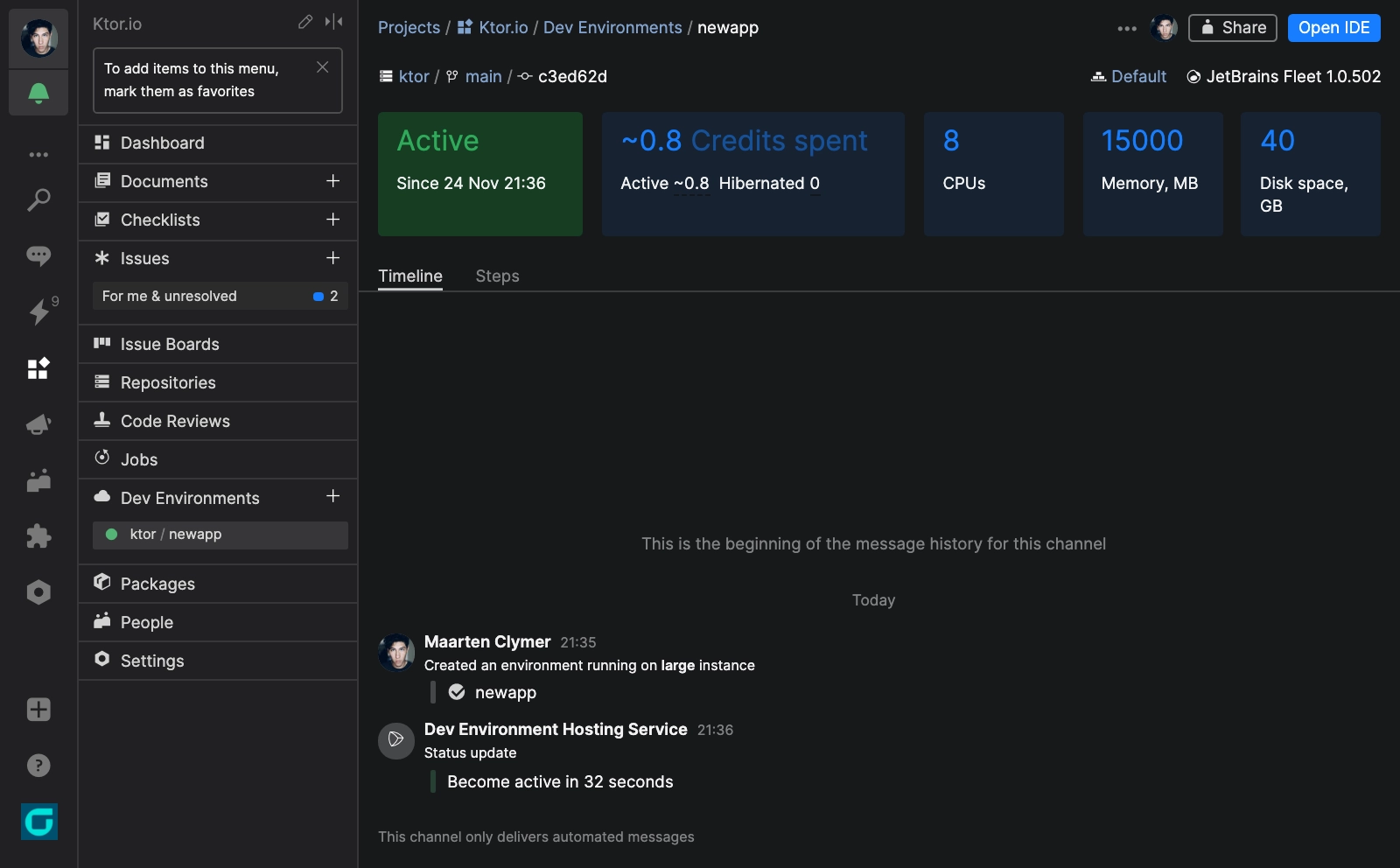Create a new issue with the plus
This screenshot has height=868, width=1400.
[x=333, y=258]
